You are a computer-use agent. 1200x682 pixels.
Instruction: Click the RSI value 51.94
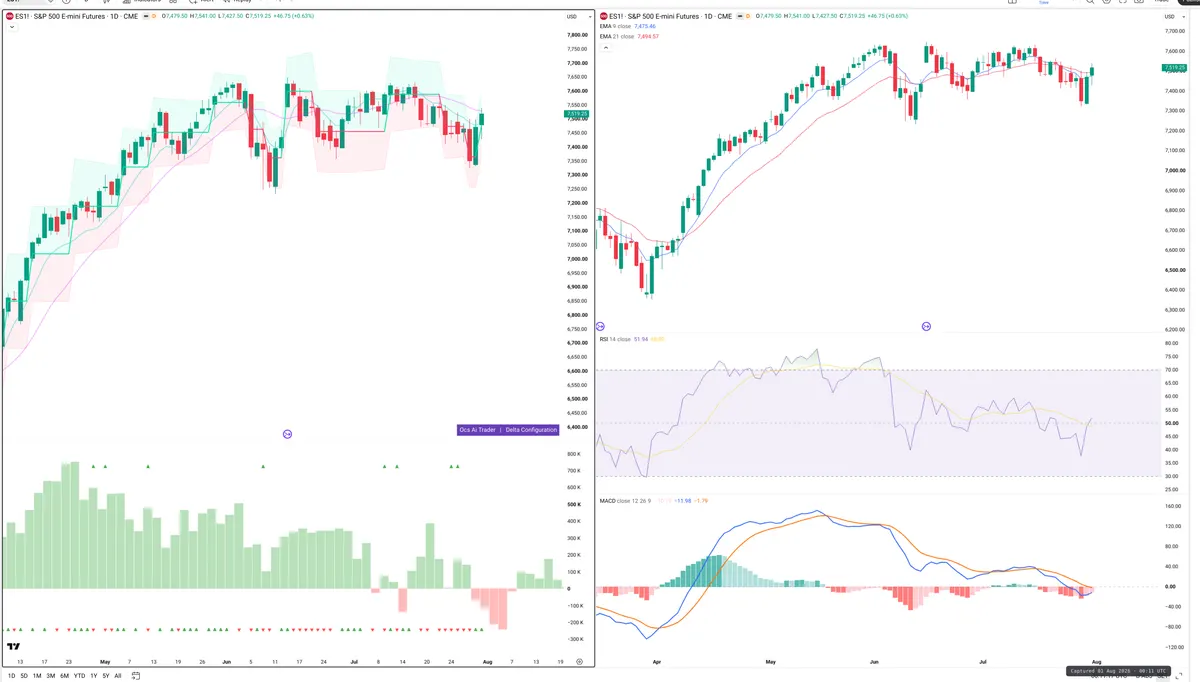tap(640, 339)
